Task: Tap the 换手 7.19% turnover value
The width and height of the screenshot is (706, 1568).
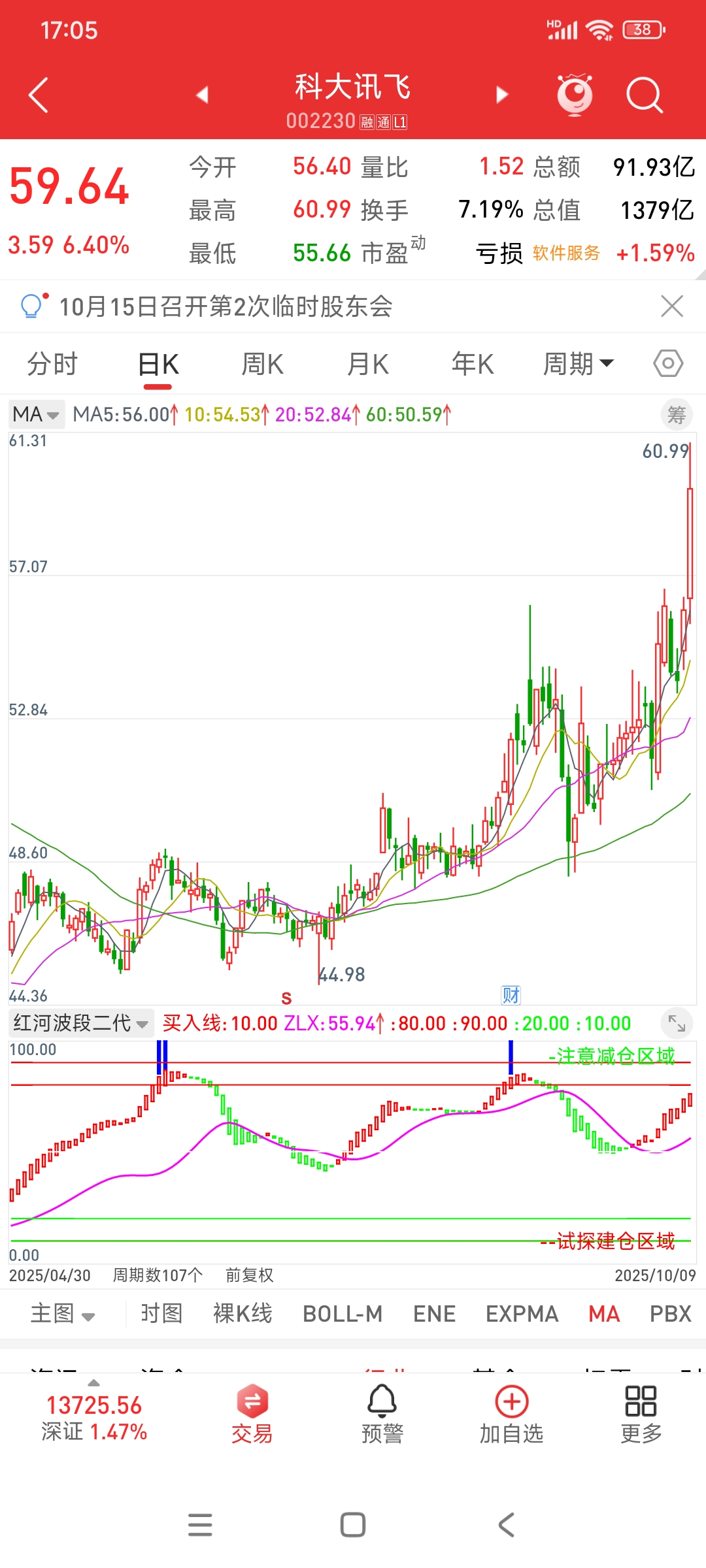Action: click(490, 210)
